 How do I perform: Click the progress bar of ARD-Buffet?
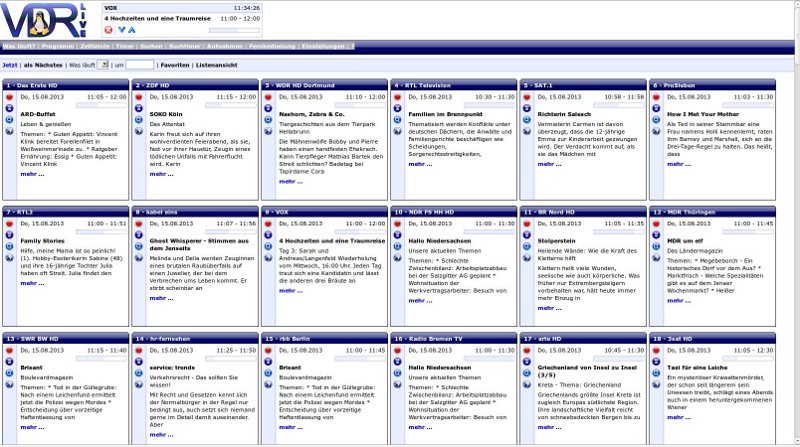pos(101,105)
